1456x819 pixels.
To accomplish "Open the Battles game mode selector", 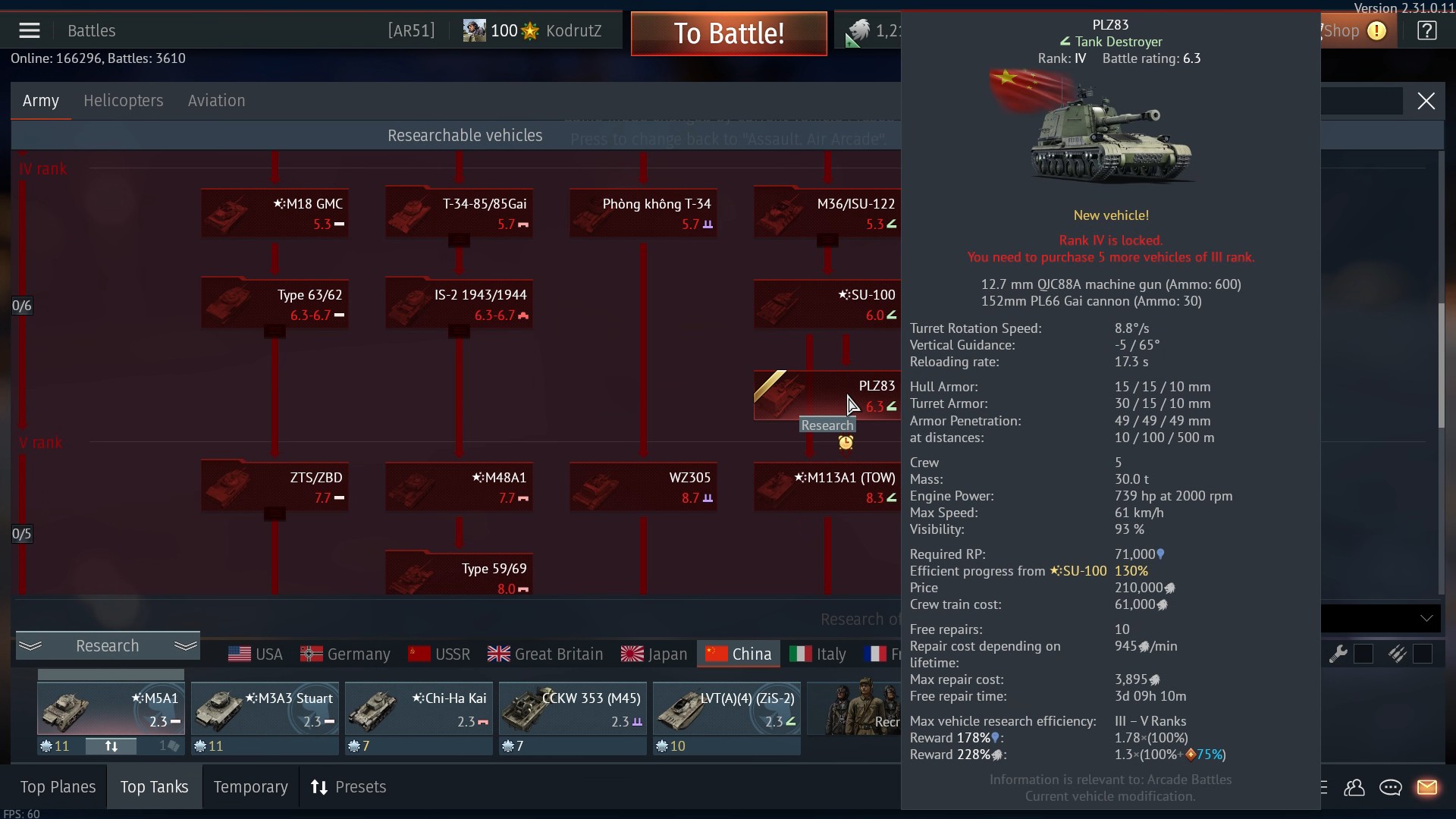I will coord(92,31).
